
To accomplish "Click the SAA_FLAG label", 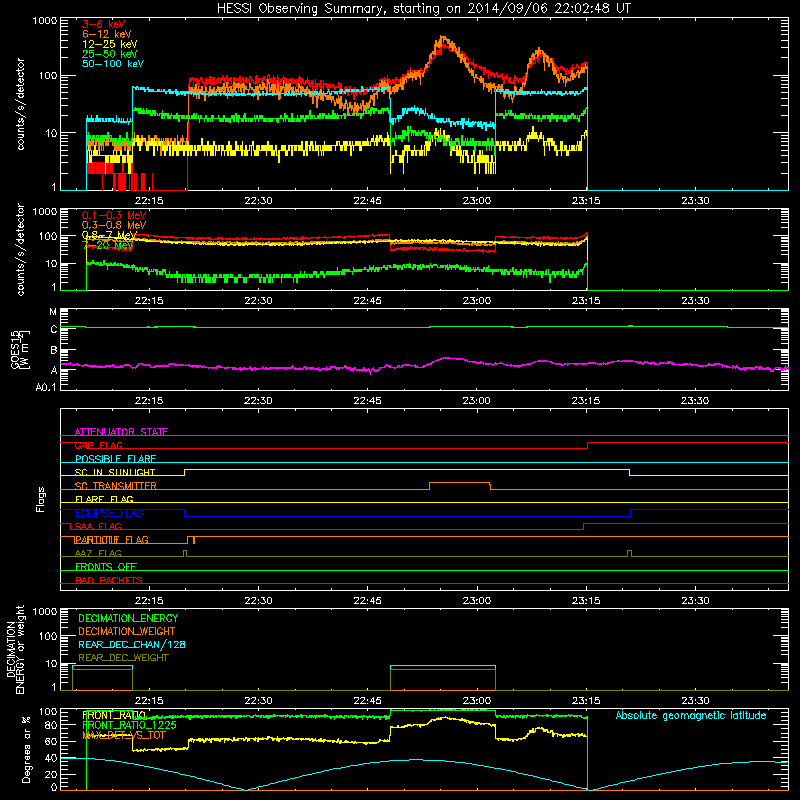I will coord(98,527).
